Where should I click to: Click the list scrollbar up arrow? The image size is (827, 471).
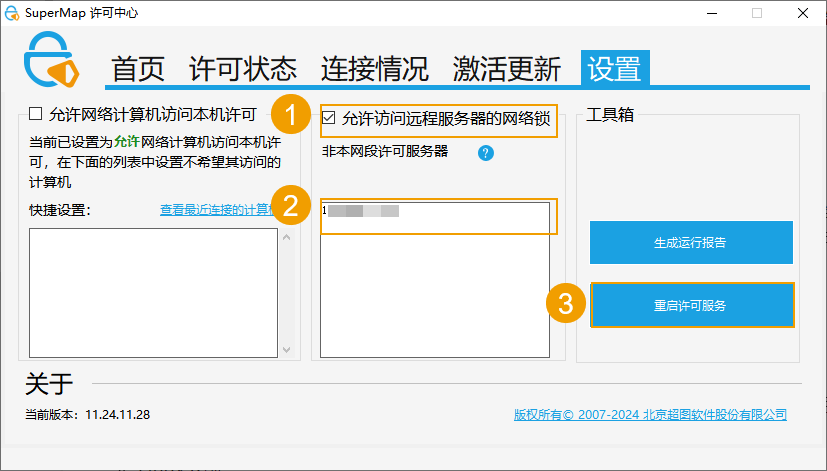click(x=287, y=237)
